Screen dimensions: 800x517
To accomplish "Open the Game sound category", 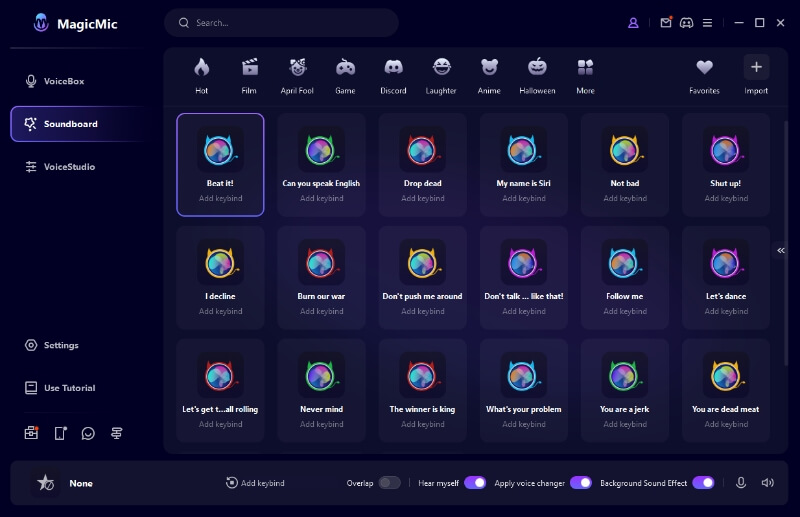I will point(345,76).
